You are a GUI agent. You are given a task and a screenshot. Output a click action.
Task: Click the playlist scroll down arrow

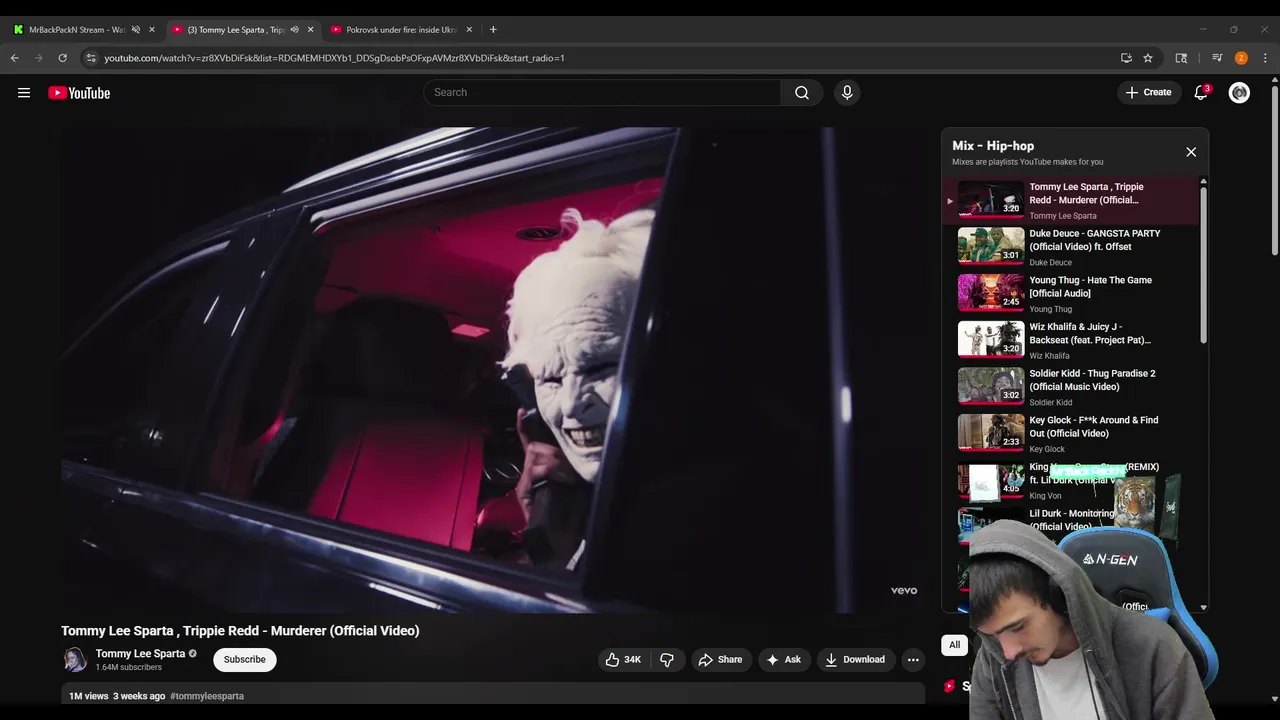(x=1203, y=607)
